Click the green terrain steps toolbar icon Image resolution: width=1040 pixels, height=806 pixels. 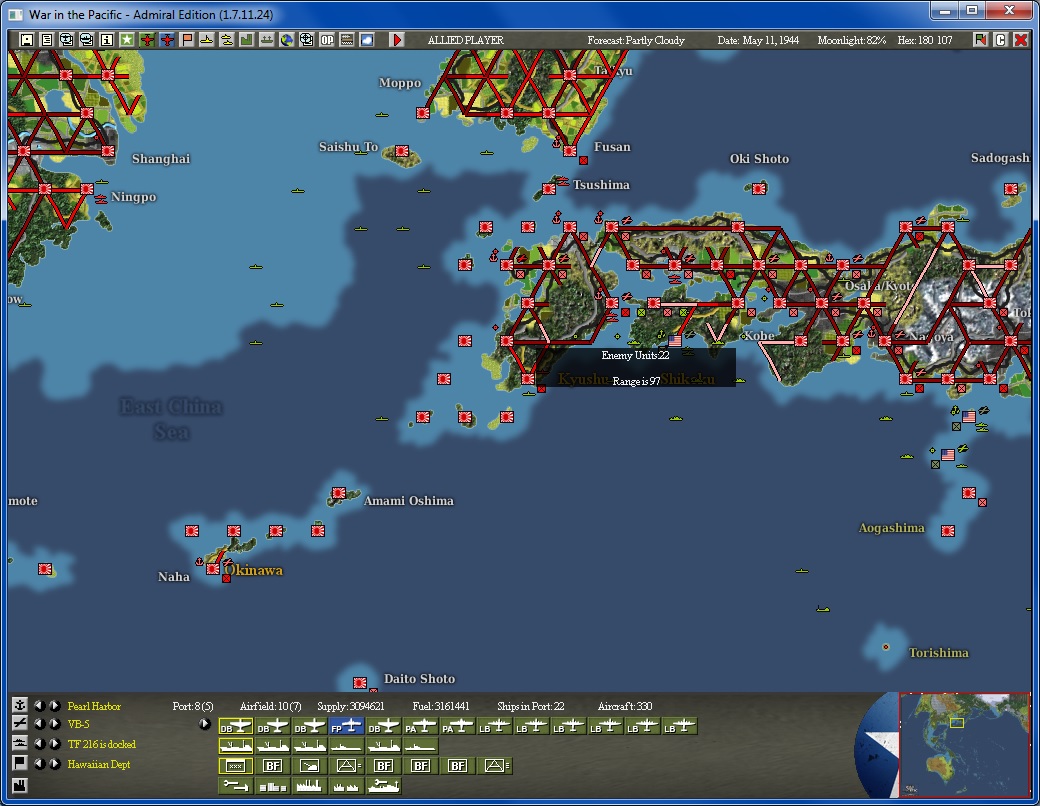click(246, 40)
